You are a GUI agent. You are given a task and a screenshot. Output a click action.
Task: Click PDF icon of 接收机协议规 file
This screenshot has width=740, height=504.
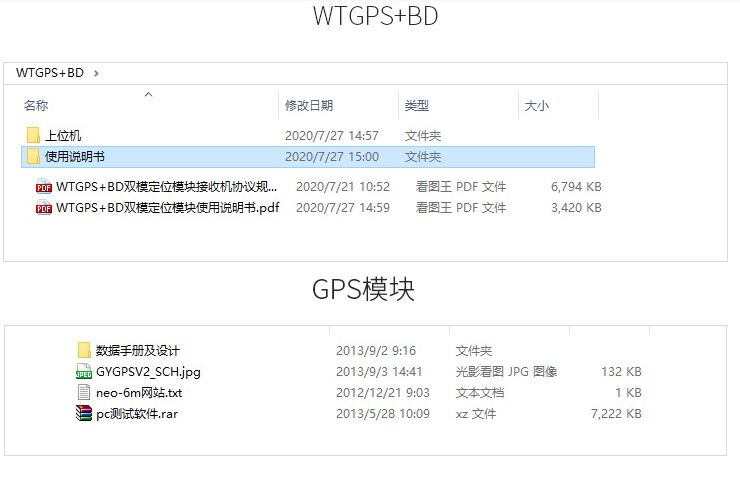[44, 186]
